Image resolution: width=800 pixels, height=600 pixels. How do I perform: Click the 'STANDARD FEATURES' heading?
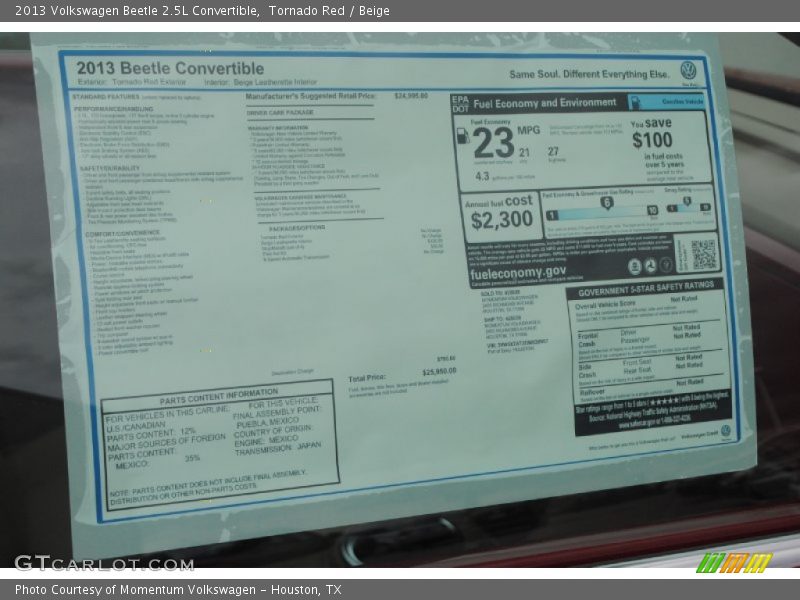pyautogui.click(x=106, y=97)
